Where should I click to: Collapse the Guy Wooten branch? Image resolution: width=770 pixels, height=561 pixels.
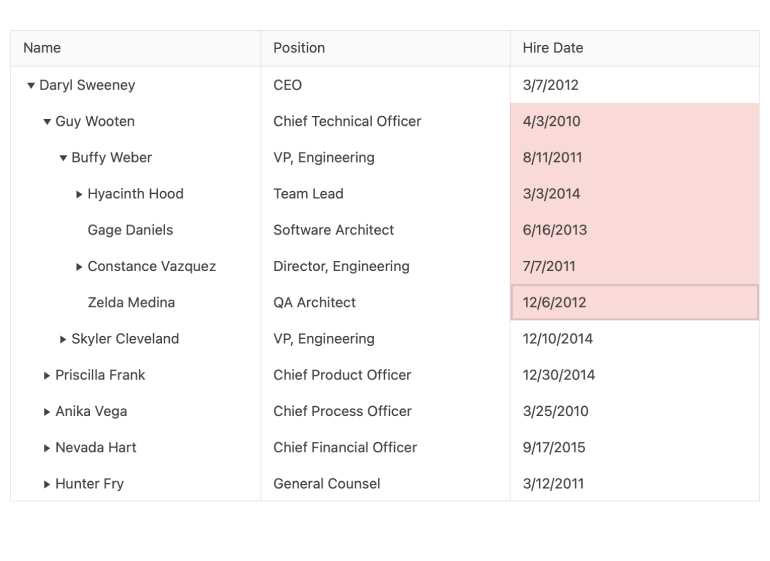[x=47, y=122]
